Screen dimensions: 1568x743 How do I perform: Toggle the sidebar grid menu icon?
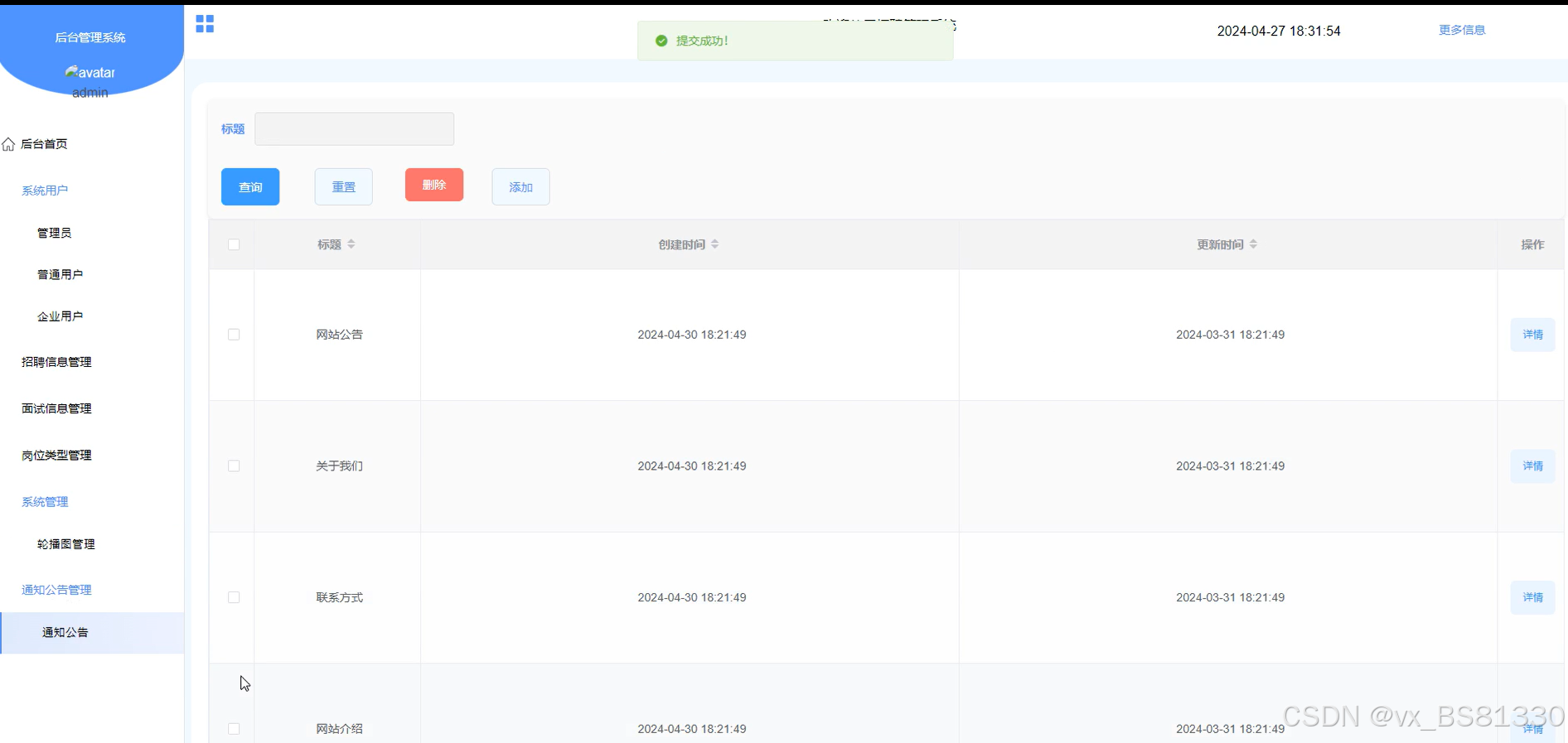point(205,24)
